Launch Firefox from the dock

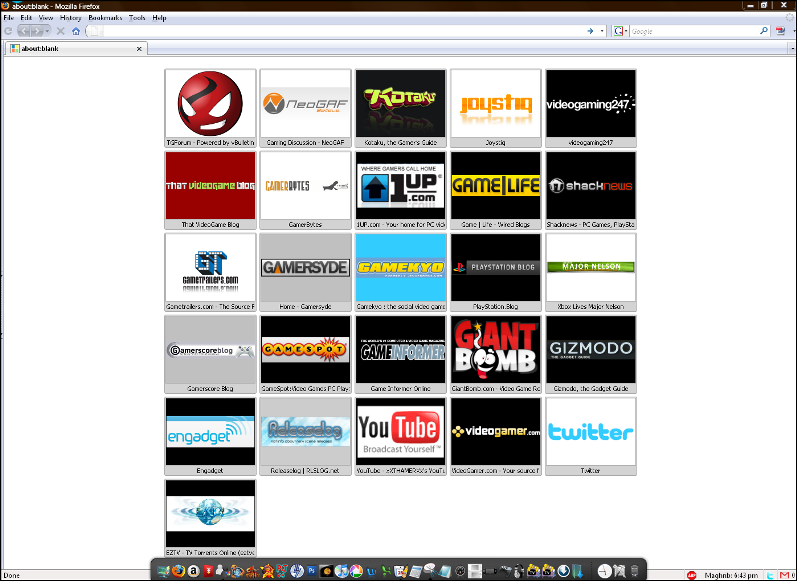pyautogui.click(x=178, y=571)
